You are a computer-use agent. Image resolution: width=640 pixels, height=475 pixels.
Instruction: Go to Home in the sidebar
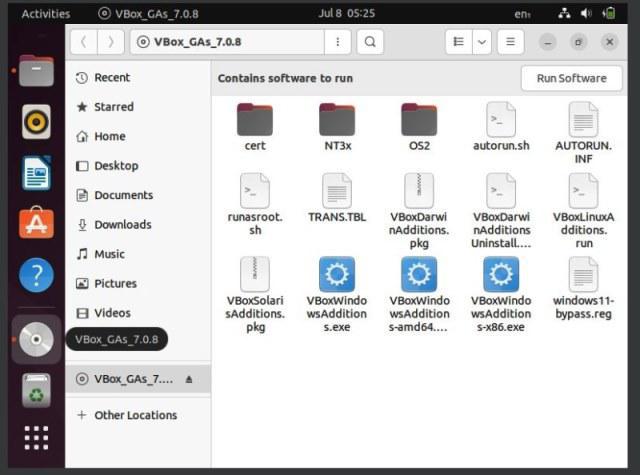coord(138,136)
